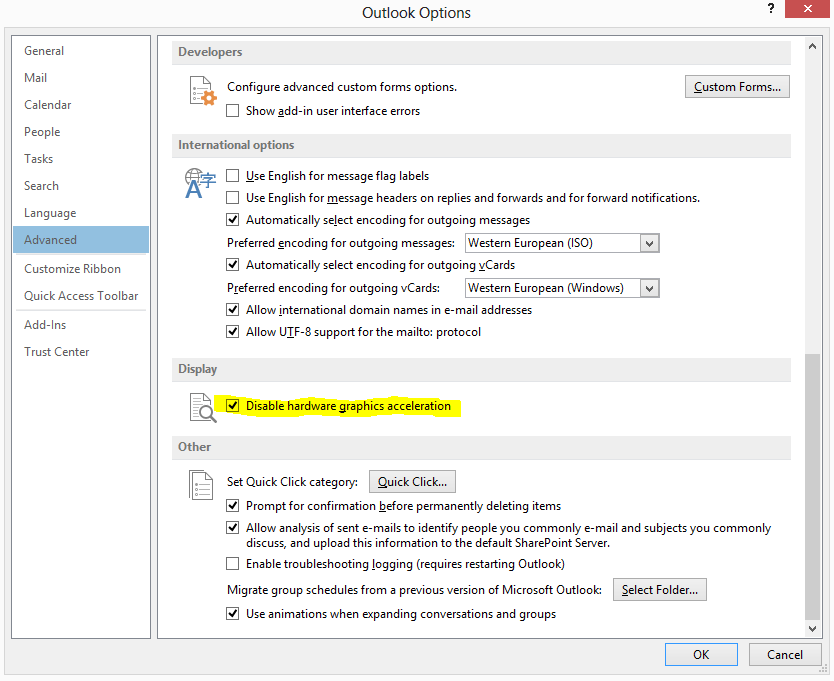Screen dimensions: 834x681
Task: Click the scrollbar up arrow
Action: tap(812, 47)
